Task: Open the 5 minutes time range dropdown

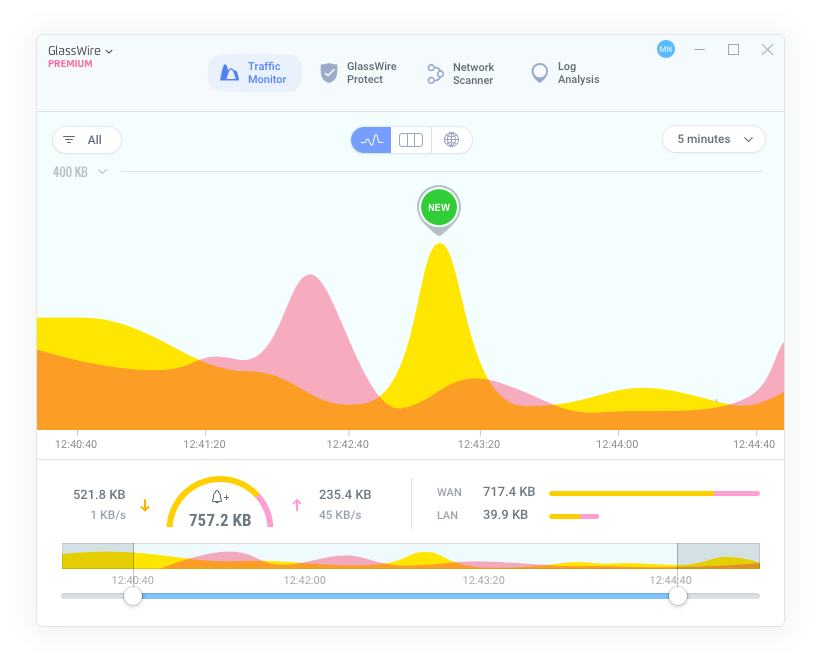Action: tap(713, 139)
